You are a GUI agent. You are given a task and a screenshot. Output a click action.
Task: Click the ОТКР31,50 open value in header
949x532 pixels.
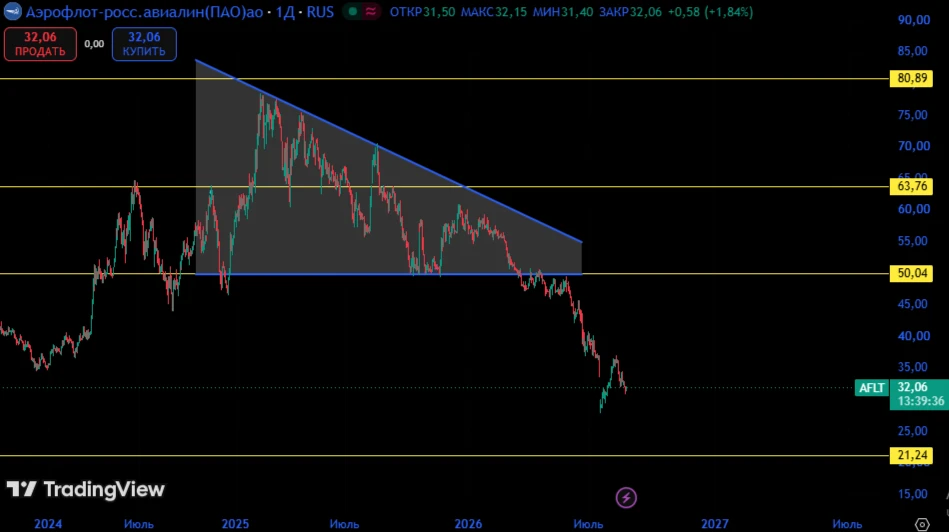click(422, 12)
